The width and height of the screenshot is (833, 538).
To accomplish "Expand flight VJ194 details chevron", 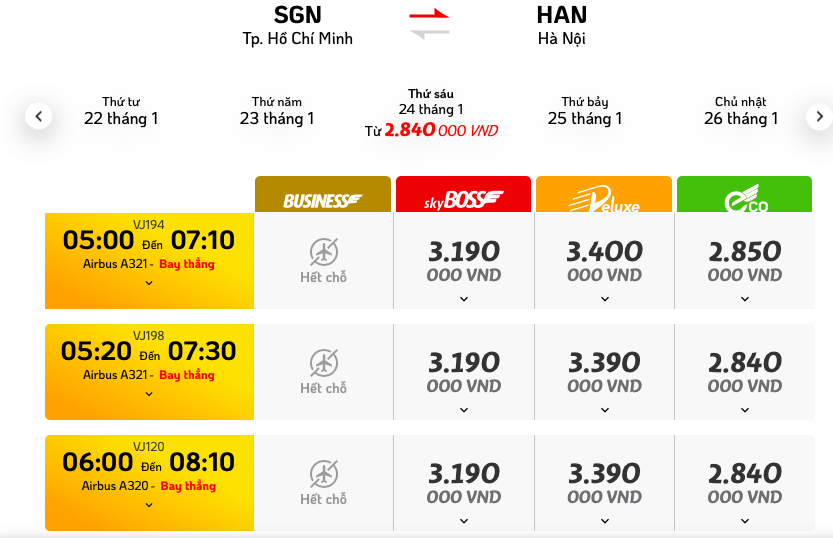I will coord(149,283).
